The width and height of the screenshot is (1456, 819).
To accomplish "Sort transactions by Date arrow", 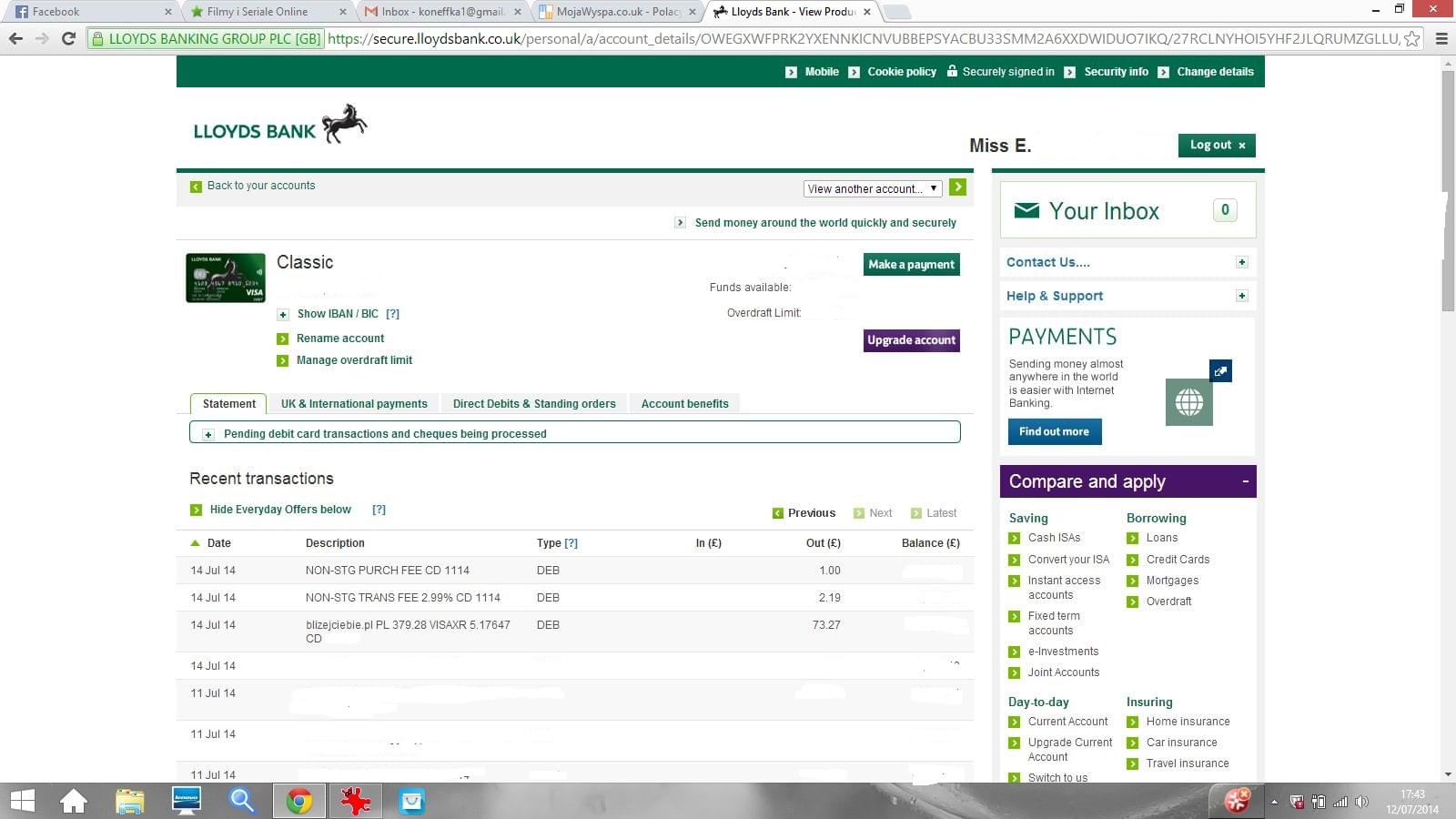I will click(x=195, y=543).
